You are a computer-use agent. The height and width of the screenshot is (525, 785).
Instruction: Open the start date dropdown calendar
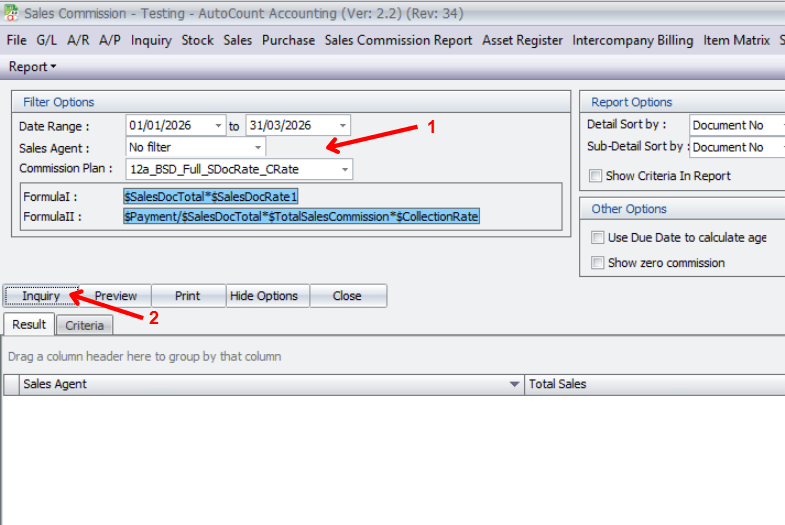point(218,126)
